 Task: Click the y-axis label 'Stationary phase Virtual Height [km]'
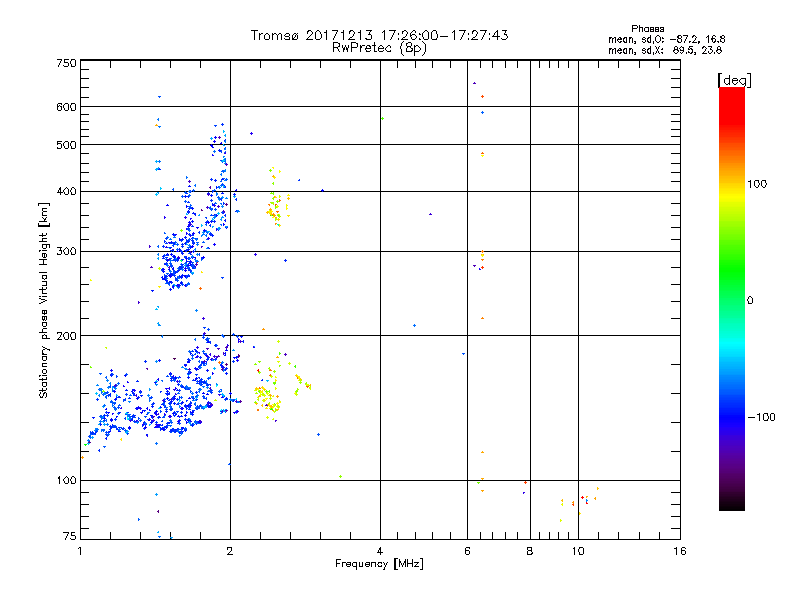click(43, 300)
